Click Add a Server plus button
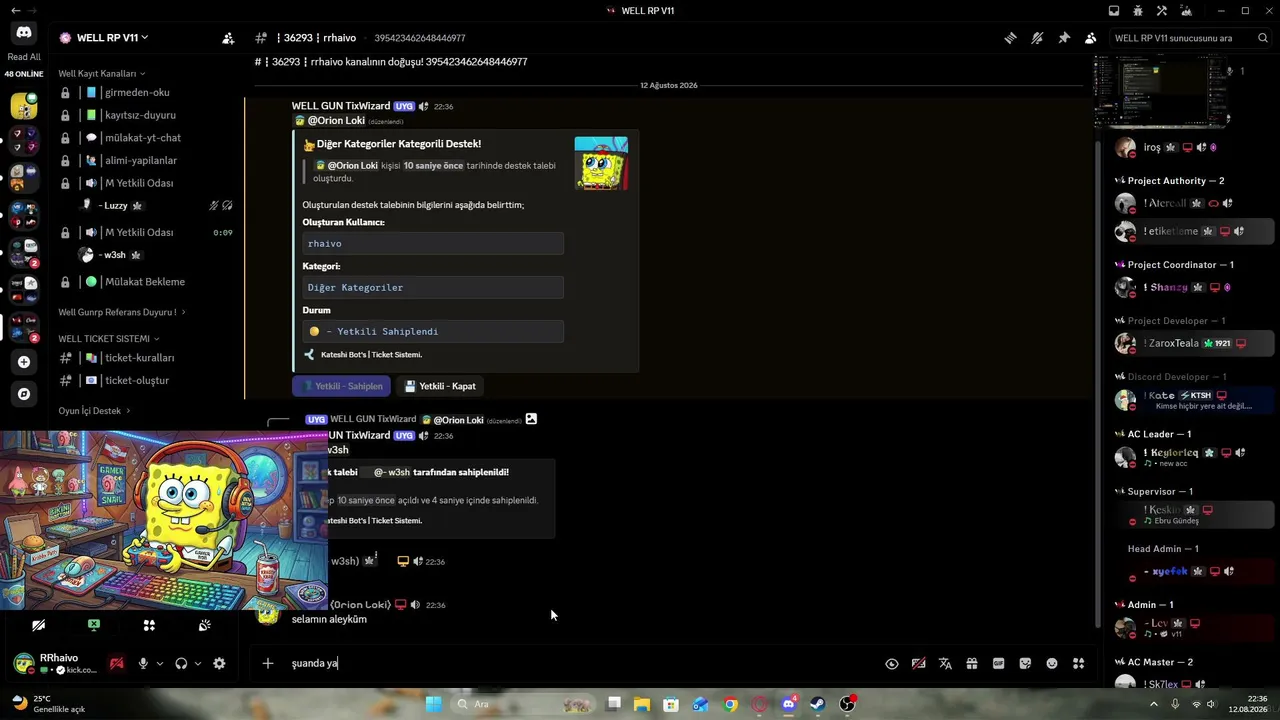 24,362
